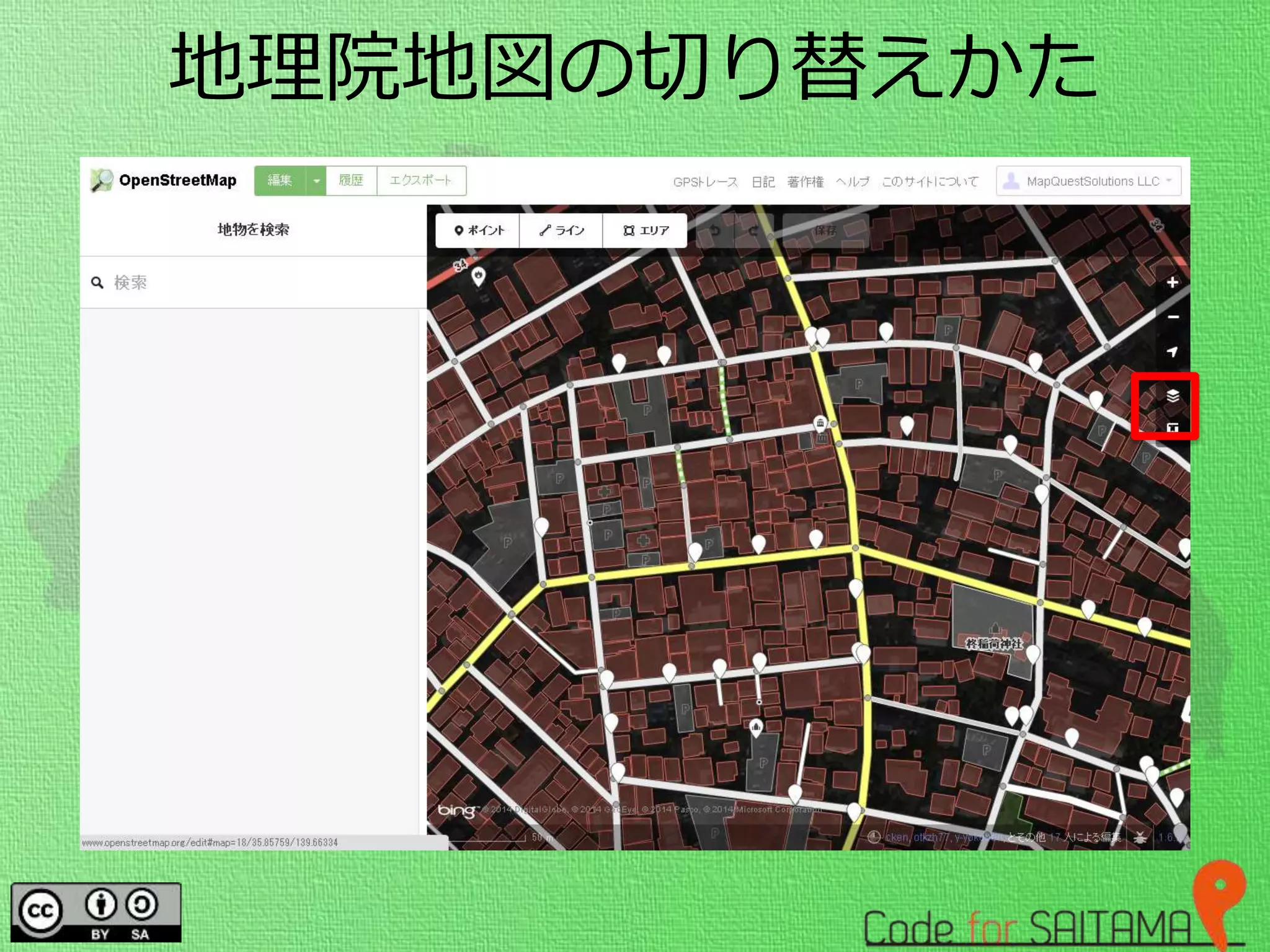The image size is (1270, 952).
Task: Click the contributors clock icon in footer
Action: pyautogui.click(x=874, y=837)
